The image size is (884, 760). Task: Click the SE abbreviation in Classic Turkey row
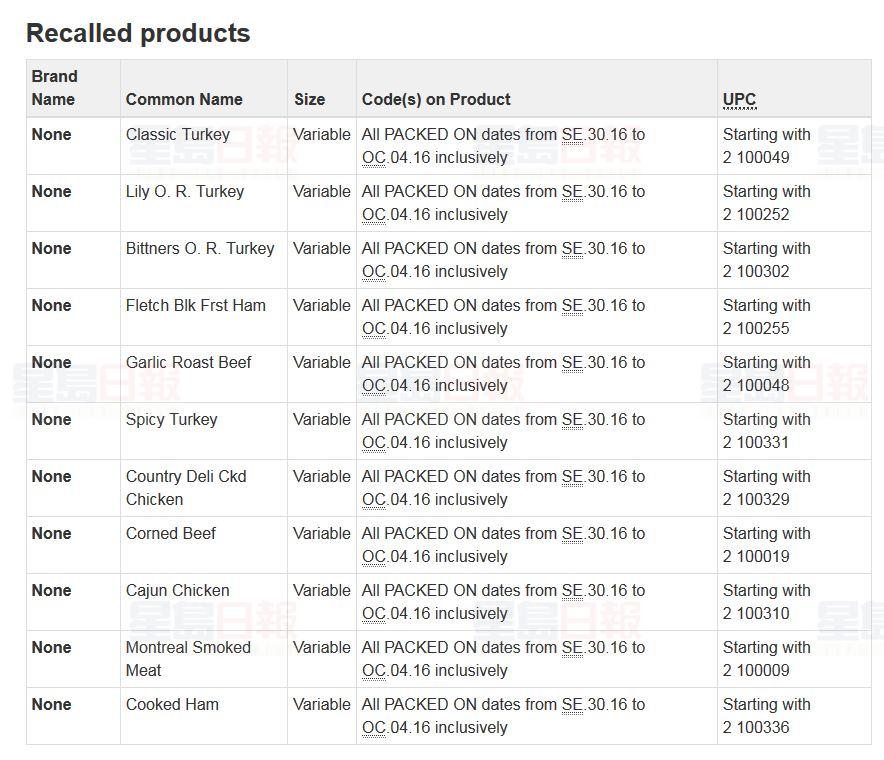(572, 134)
